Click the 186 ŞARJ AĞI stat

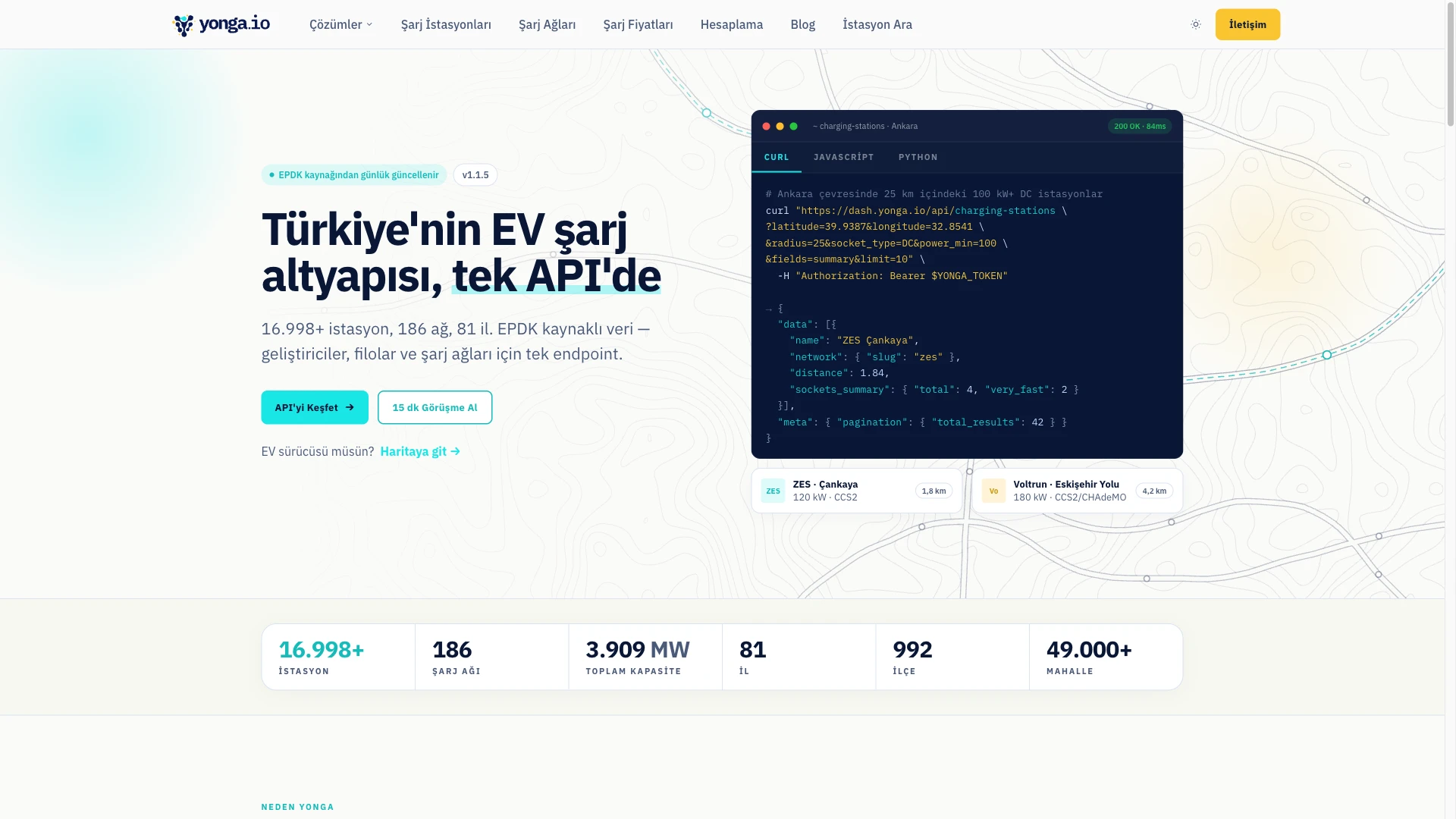[x=492, y=657]
